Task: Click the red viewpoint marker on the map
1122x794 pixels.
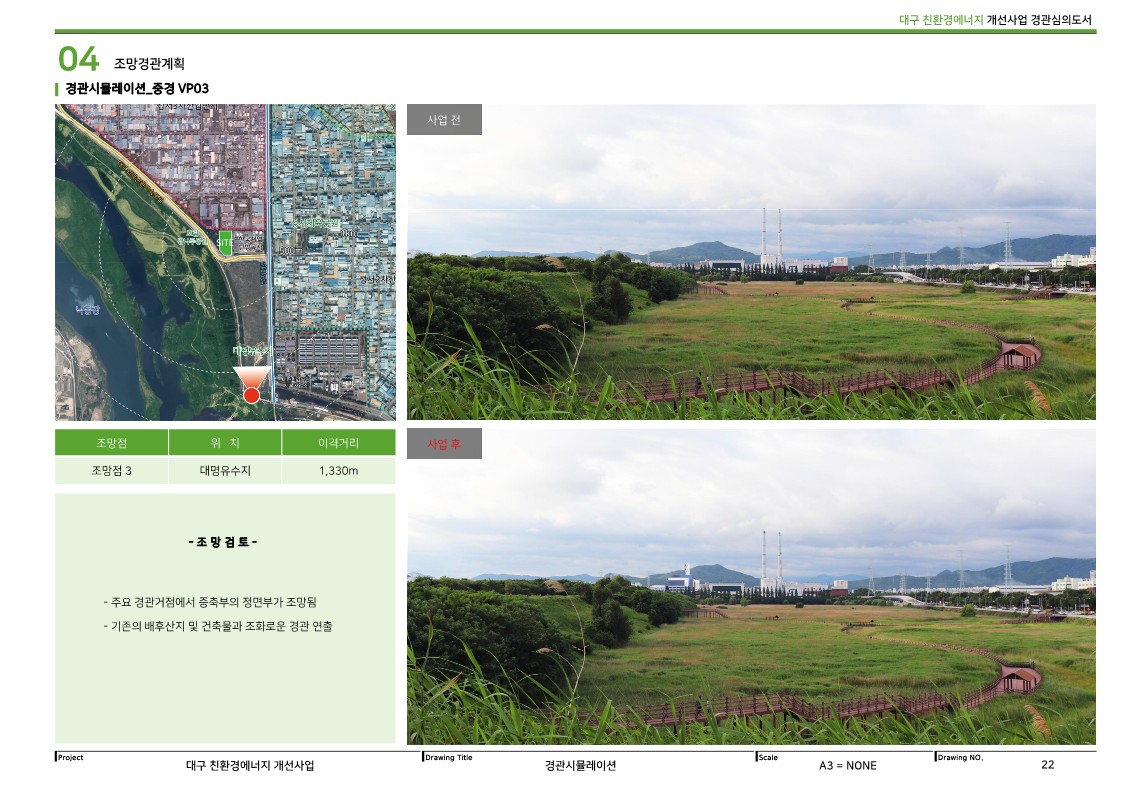Action: [251, 395]
